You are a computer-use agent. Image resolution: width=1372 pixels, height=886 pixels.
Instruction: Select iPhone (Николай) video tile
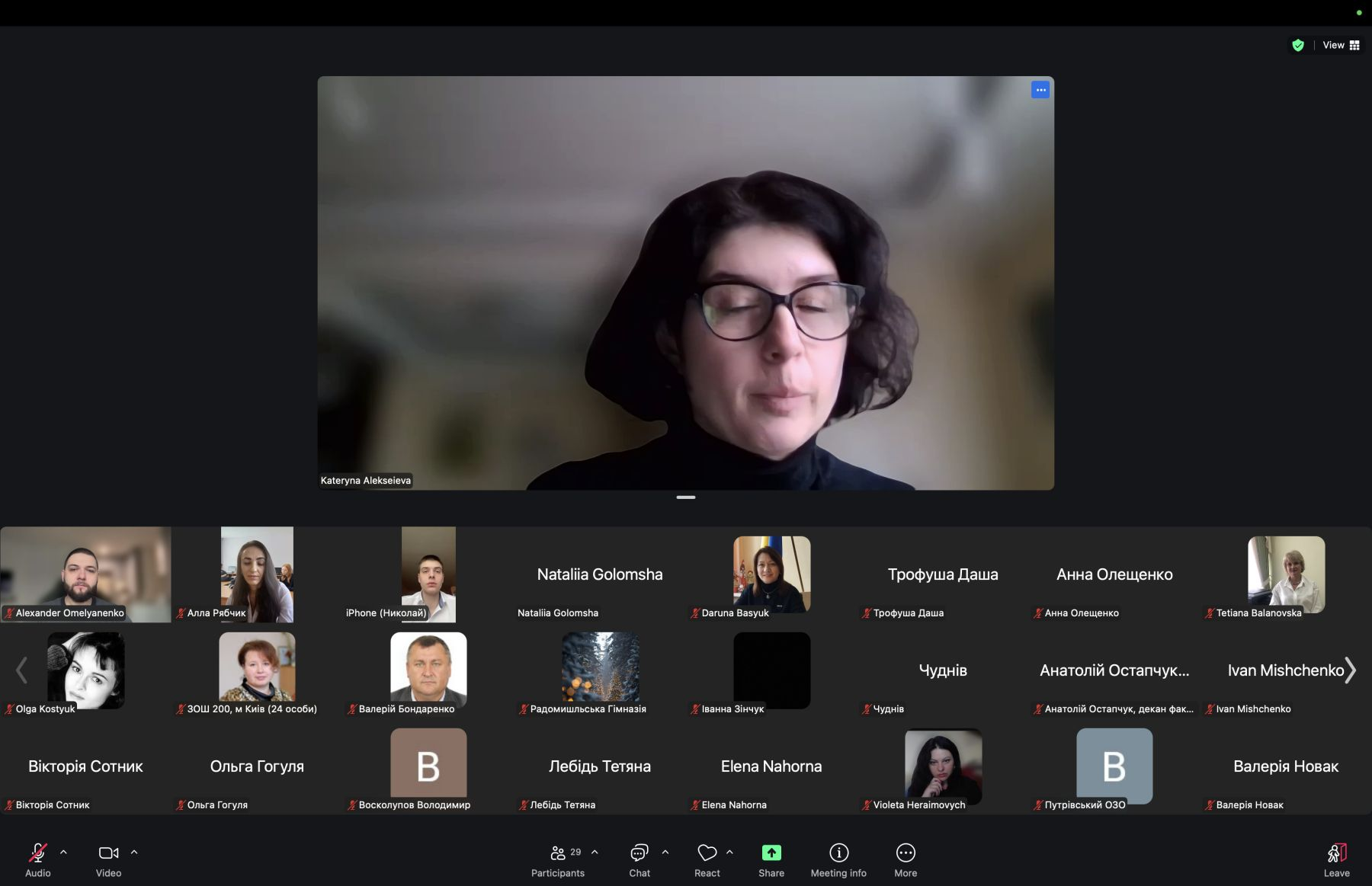point(428,574)
